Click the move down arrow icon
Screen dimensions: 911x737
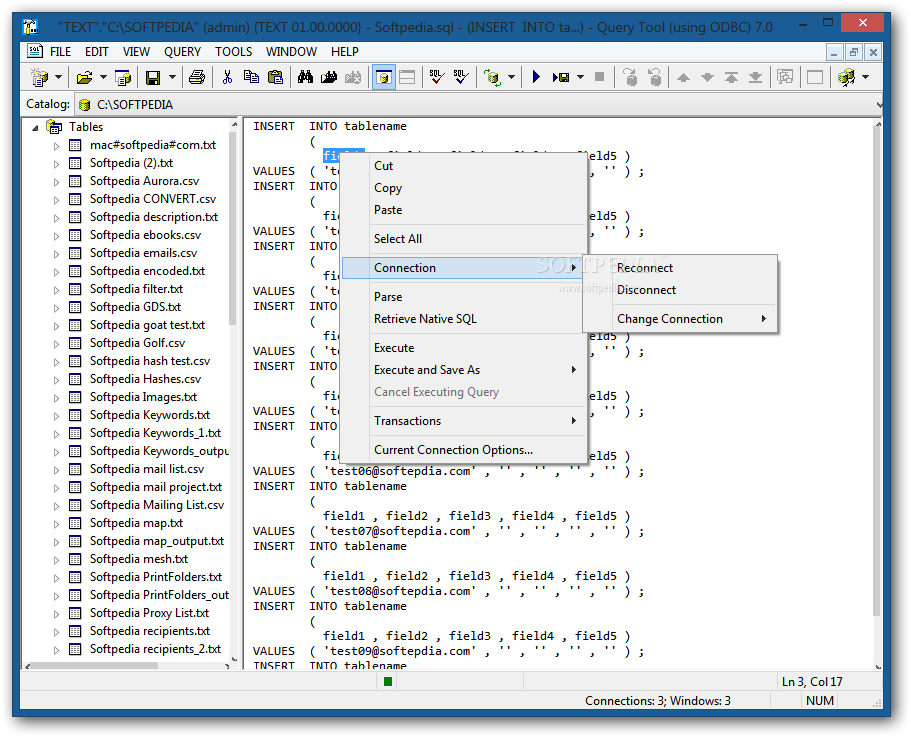(707, 77)
